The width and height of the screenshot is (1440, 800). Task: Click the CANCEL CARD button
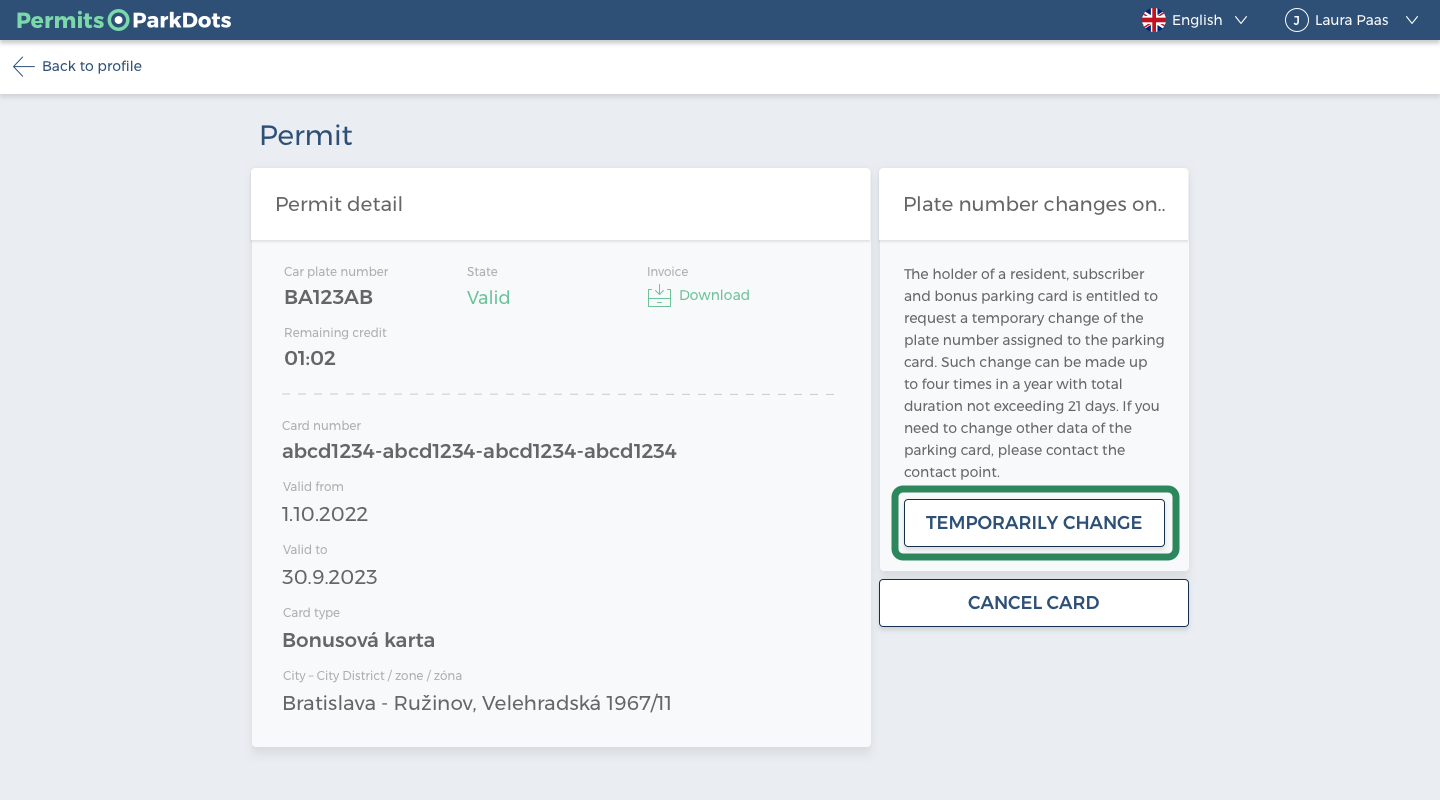tap(1034, 603)
